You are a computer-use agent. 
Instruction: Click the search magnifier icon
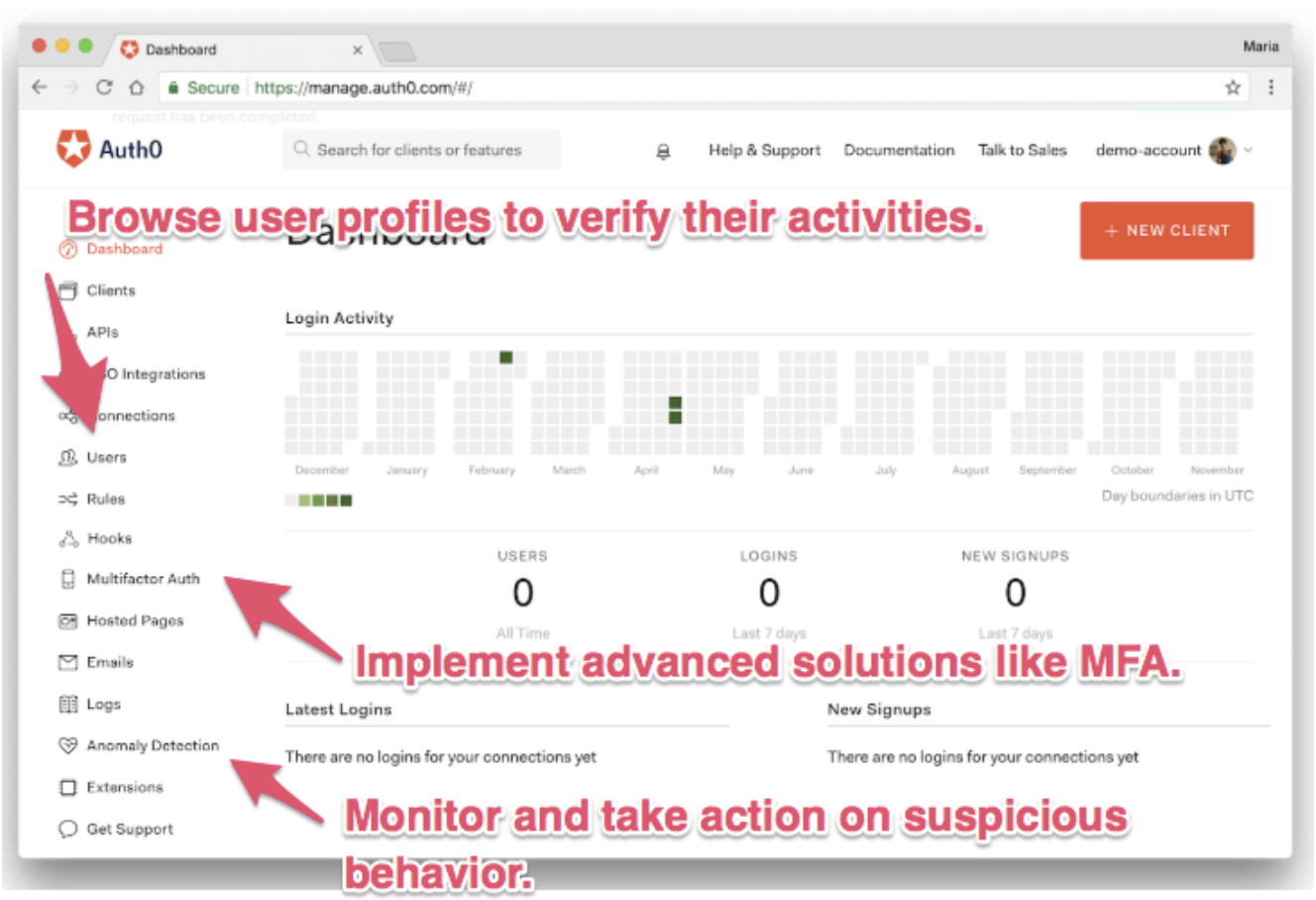pos(301,150)
